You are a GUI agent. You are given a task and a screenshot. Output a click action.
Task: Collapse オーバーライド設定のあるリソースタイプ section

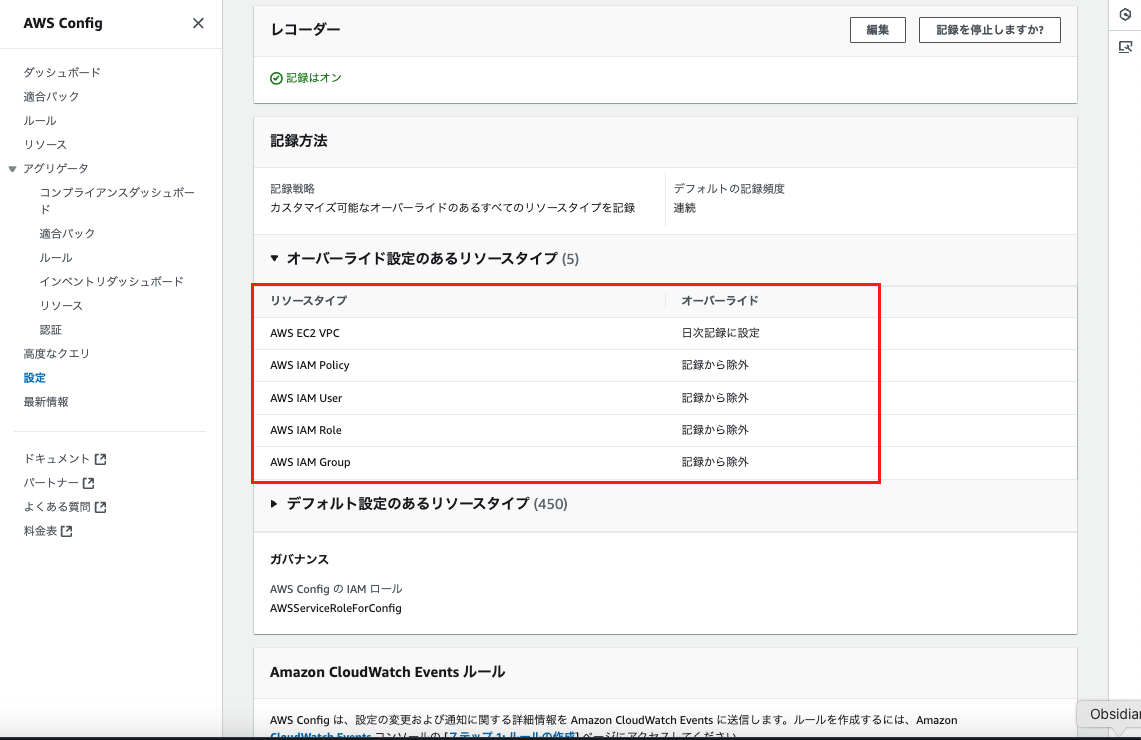[x=275, y=258]
